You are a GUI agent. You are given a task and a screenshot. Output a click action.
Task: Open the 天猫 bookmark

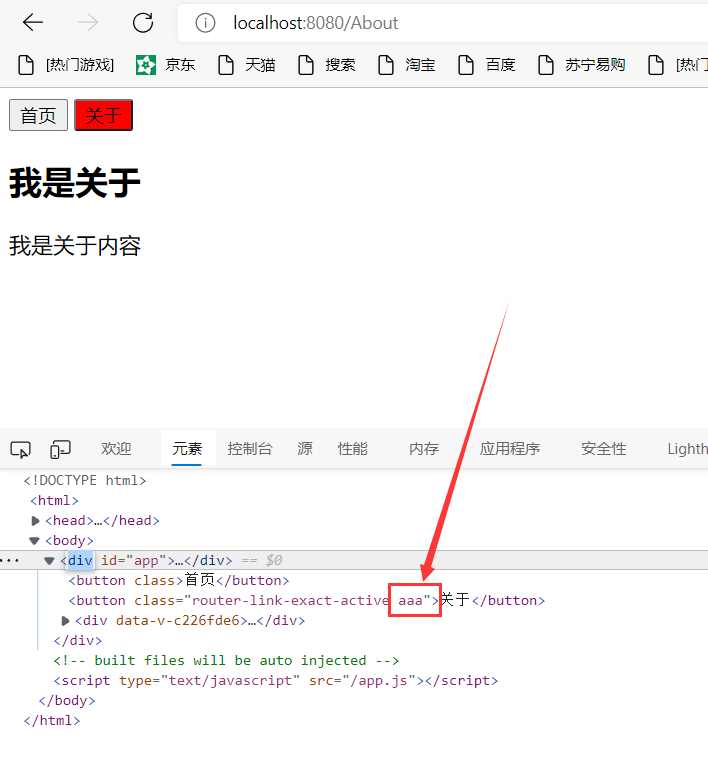(x=247, y=65)
